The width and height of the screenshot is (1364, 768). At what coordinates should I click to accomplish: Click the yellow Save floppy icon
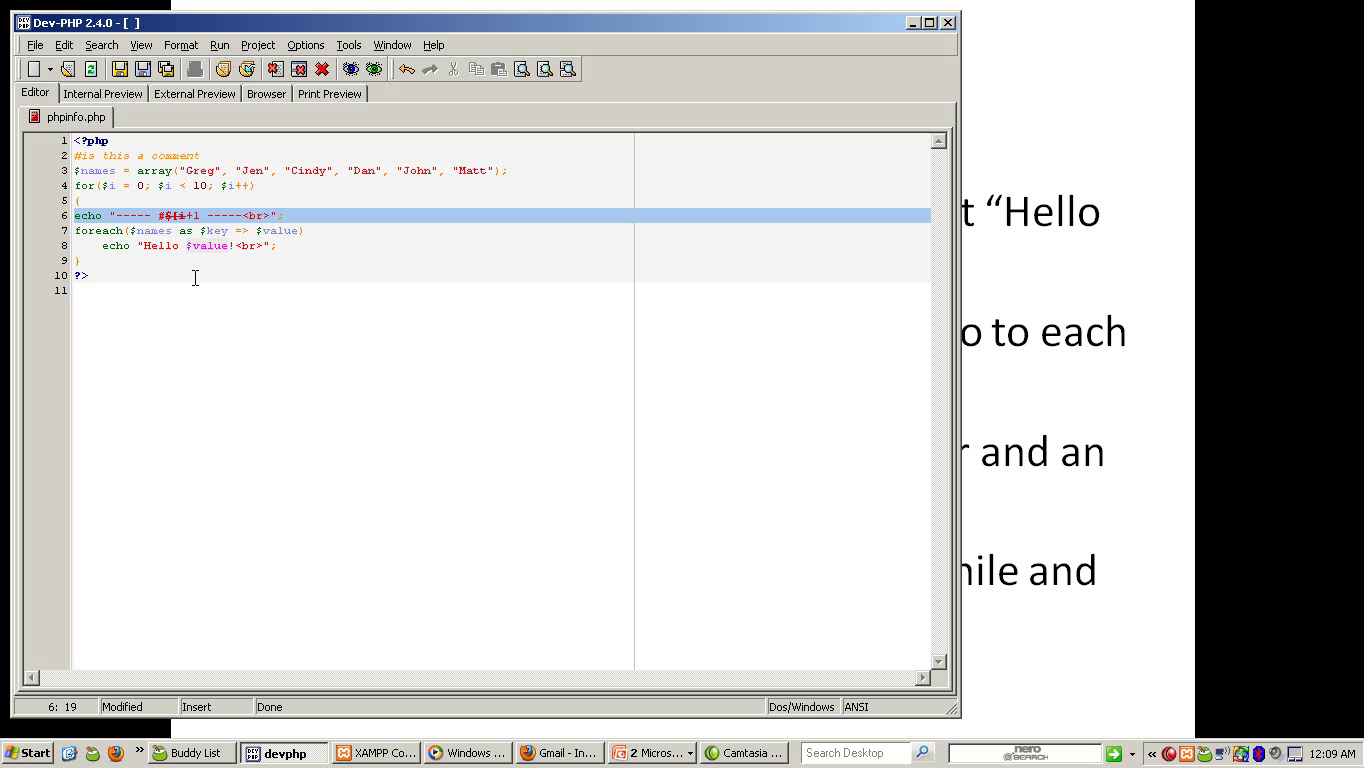tap(120, 69)
